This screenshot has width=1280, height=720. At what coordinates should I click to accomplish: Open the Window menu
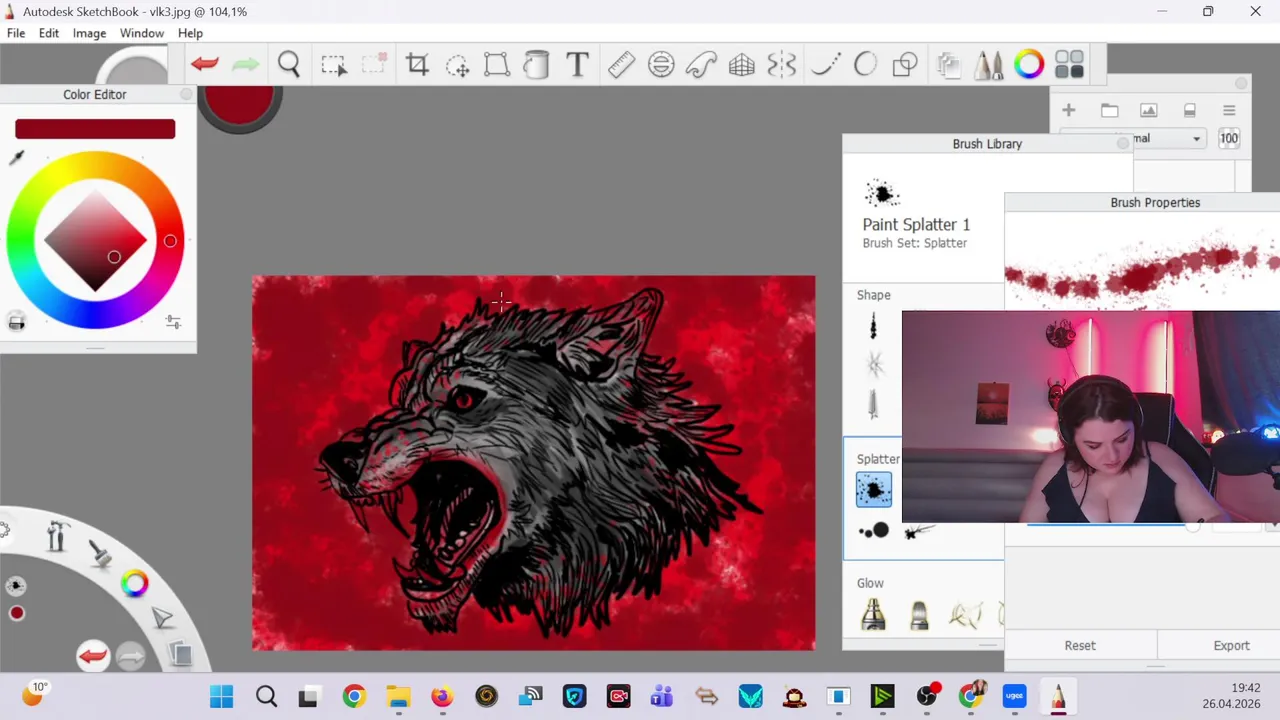coord(142,33)
